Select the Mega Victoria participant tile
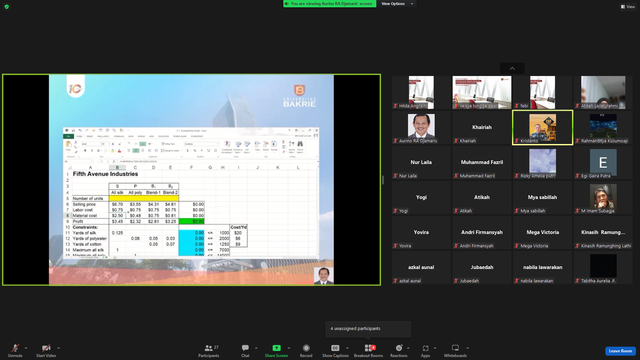640x360 pixels. (x=542, y=233)
